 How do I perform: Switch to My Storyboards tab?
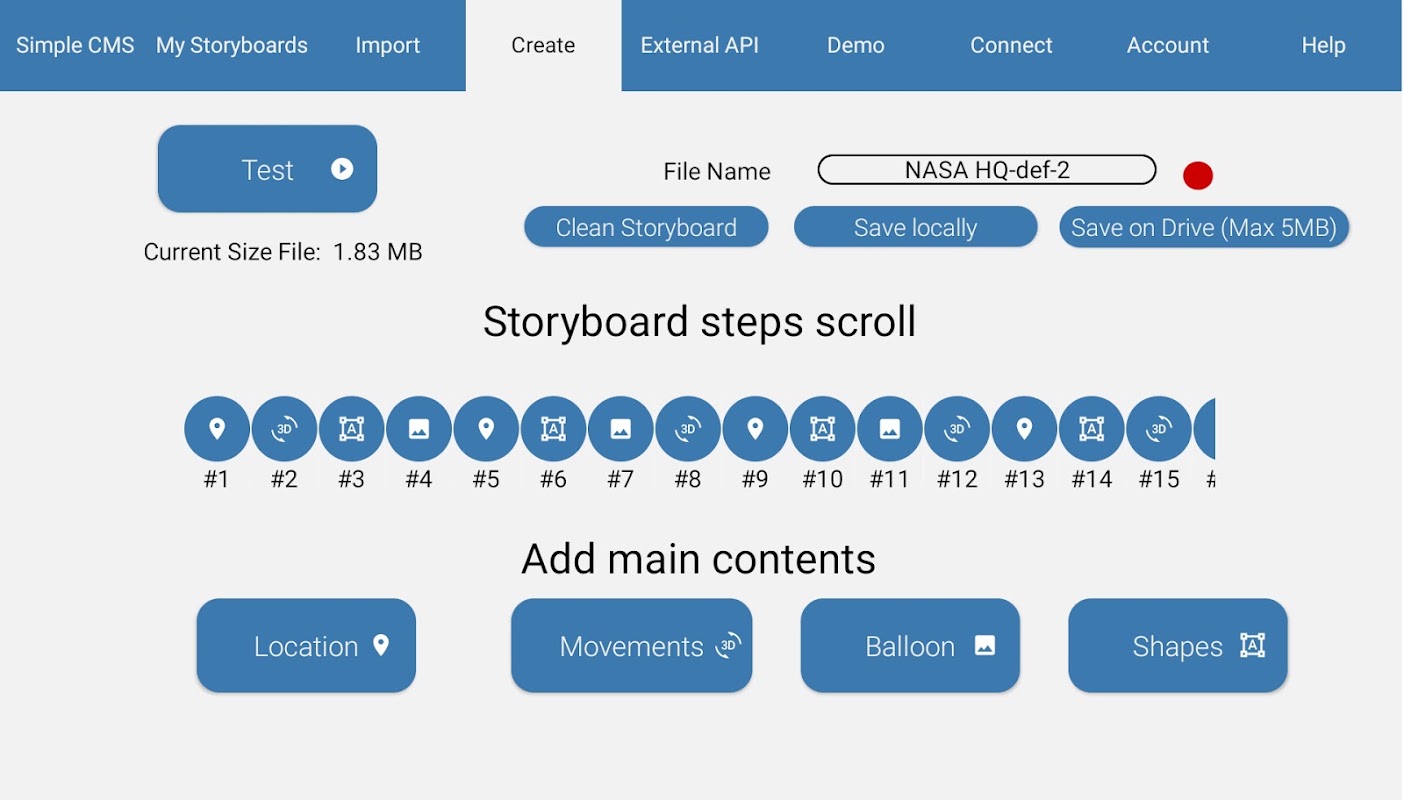[x=232, y=45]
